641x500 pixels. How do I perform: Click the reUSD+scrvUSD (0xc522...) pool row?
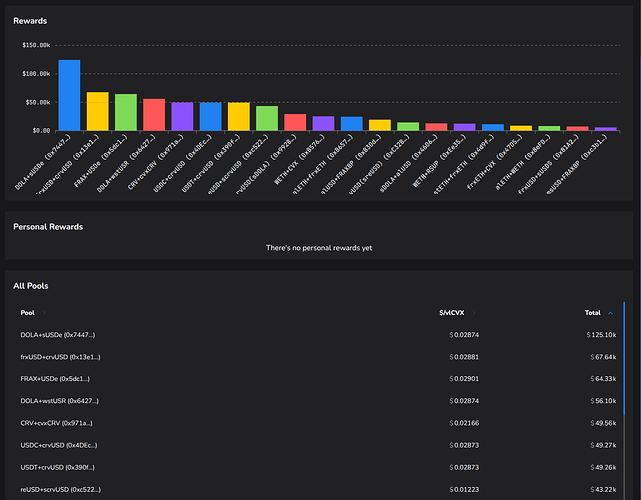click(x=62, y=489)
